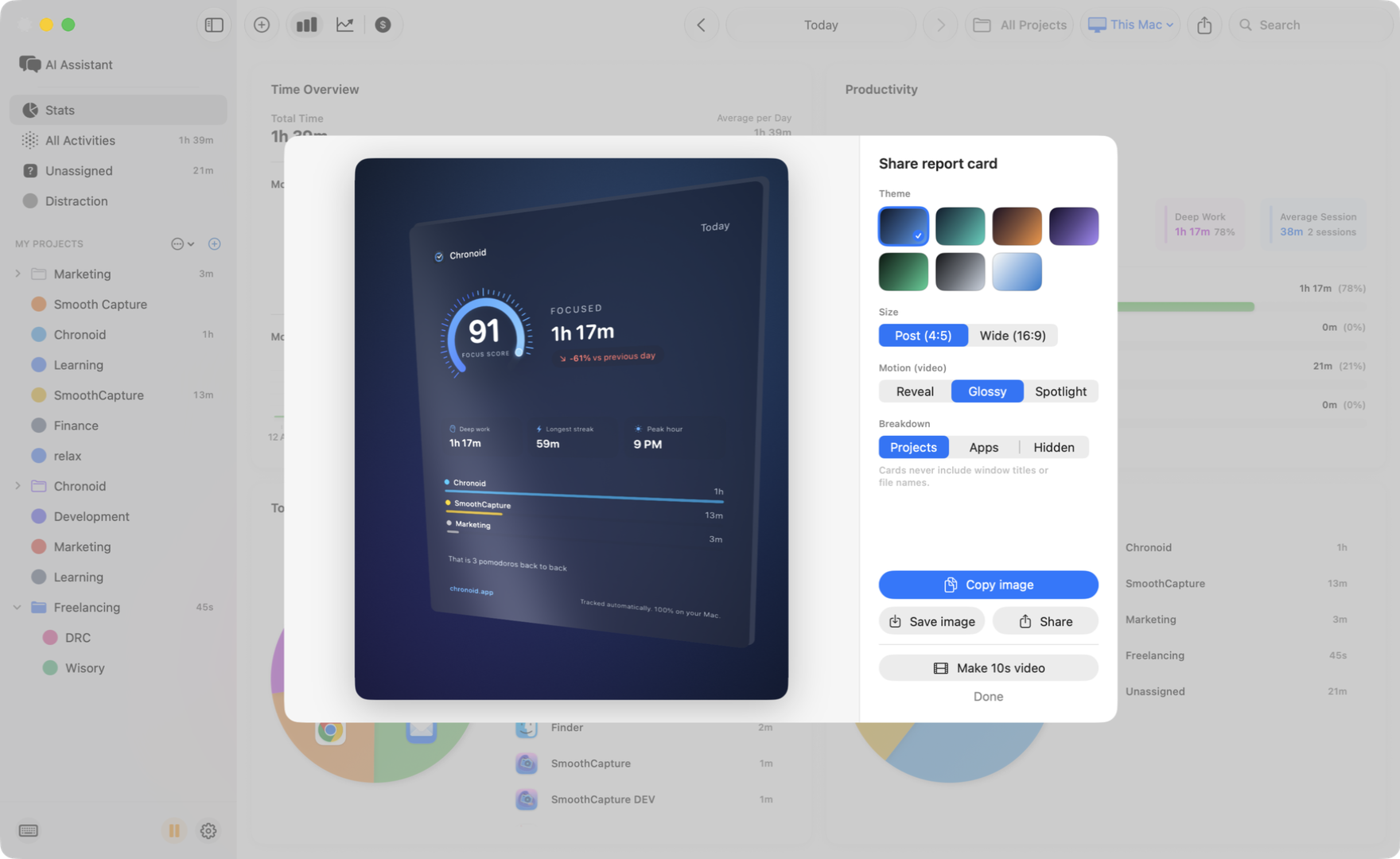Select the purple theme swatch

pos(1074,226)
